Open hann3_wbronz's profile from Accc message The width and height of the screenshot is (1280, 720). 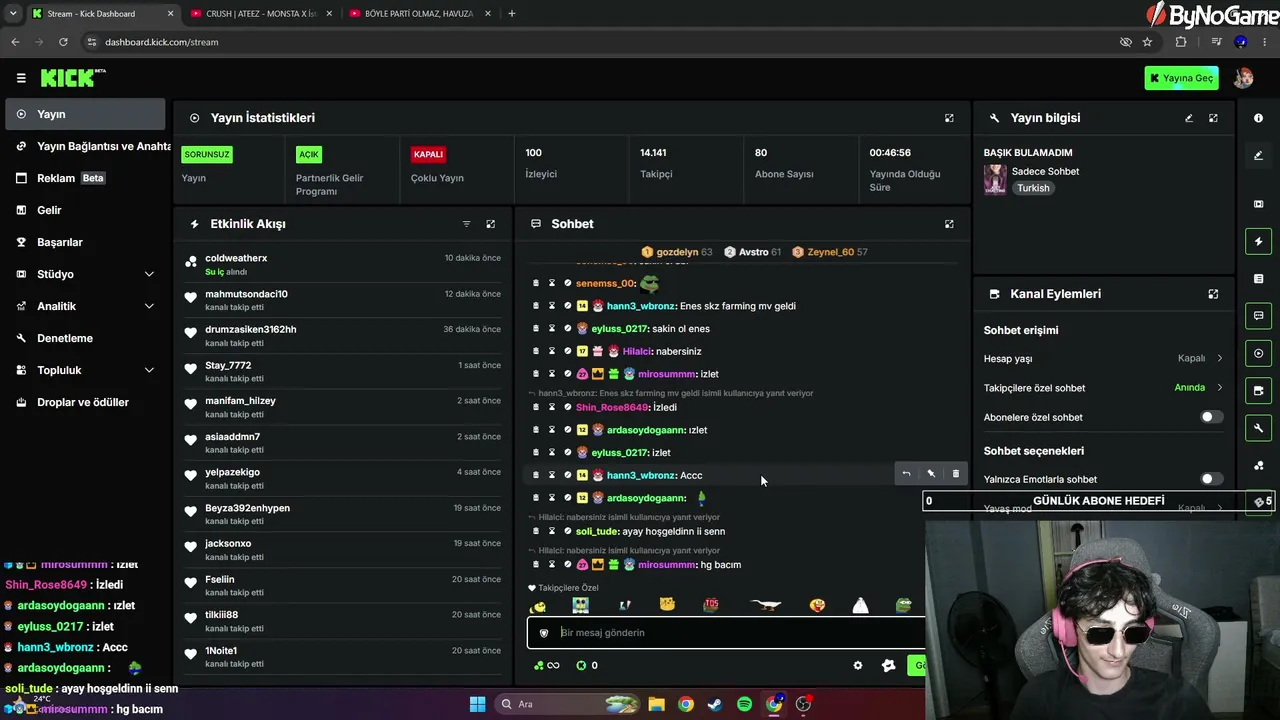coord(641,475)
